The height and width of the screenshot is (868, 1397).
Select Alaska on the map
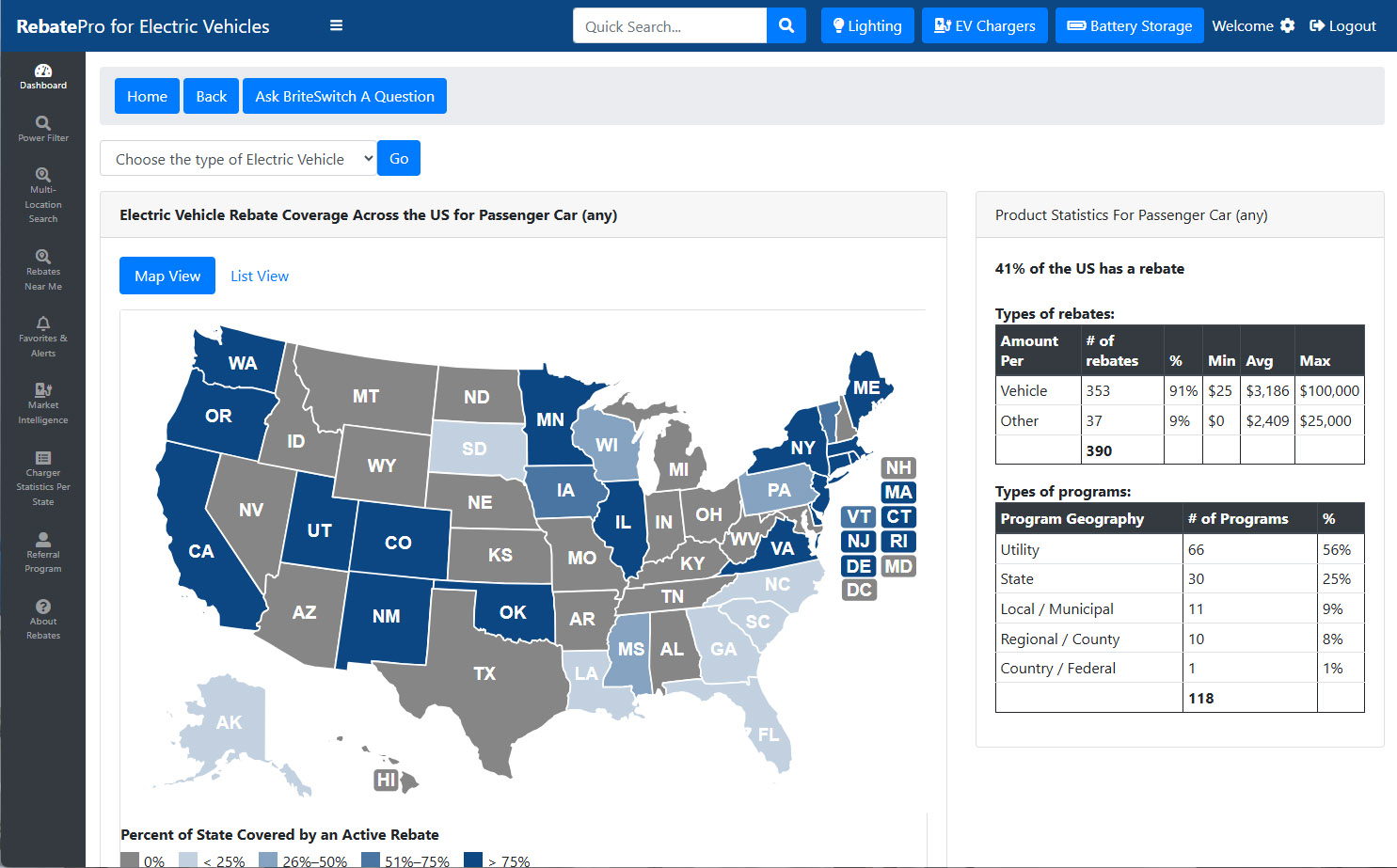[x=229, y=722]
